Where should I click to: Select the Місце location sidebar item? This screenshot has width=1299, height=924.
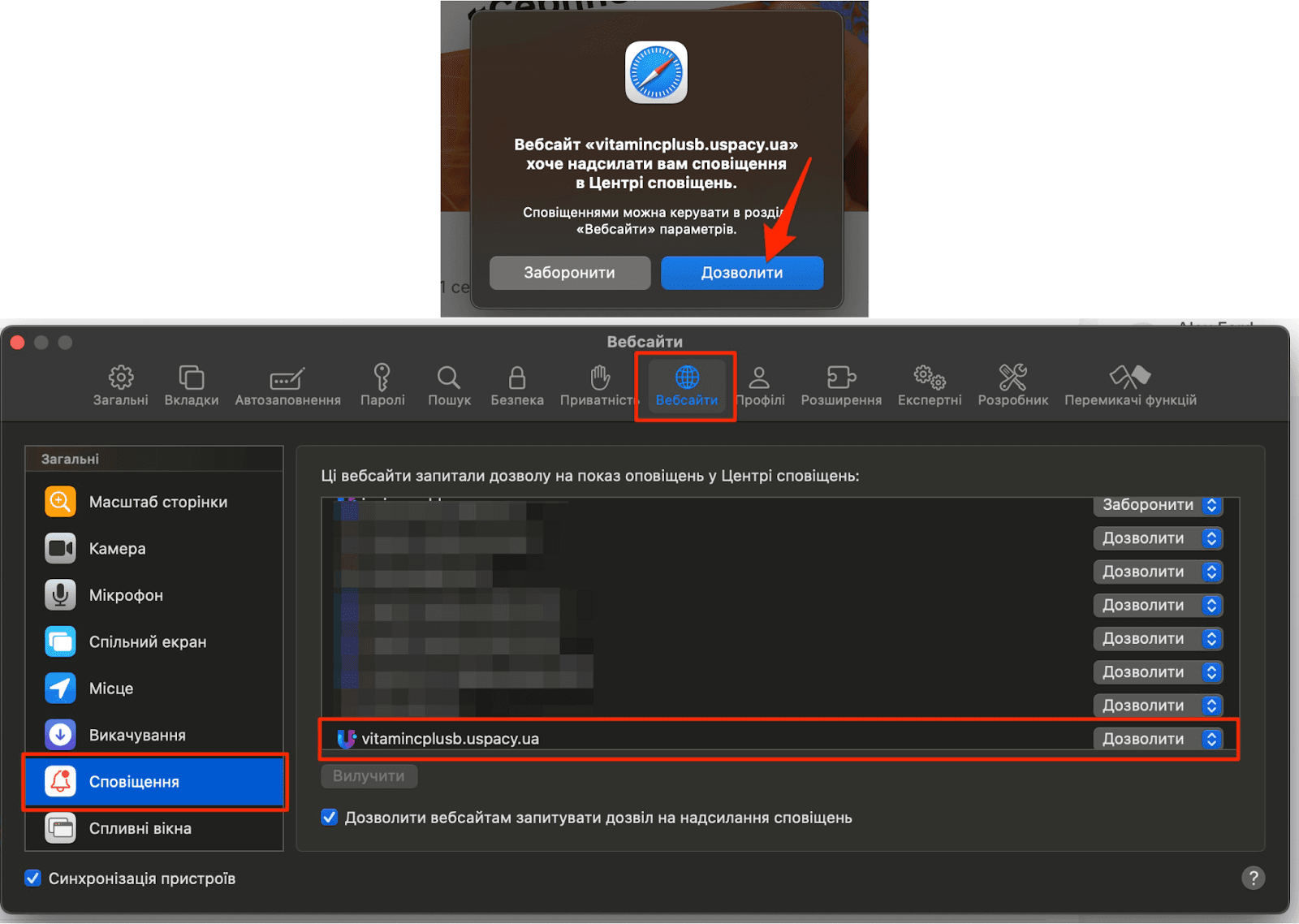pyautogui.click(x=154, y=689)
